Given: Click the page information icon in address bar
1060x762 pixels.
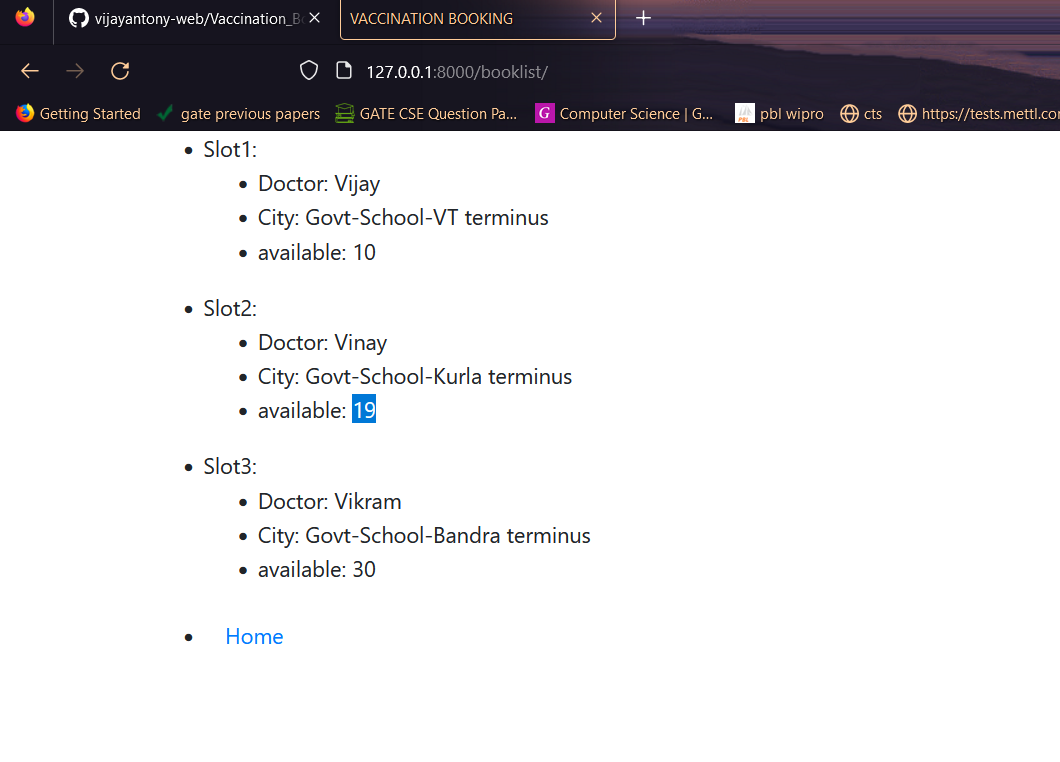Looking at the screenshot, I should (343, 70).
